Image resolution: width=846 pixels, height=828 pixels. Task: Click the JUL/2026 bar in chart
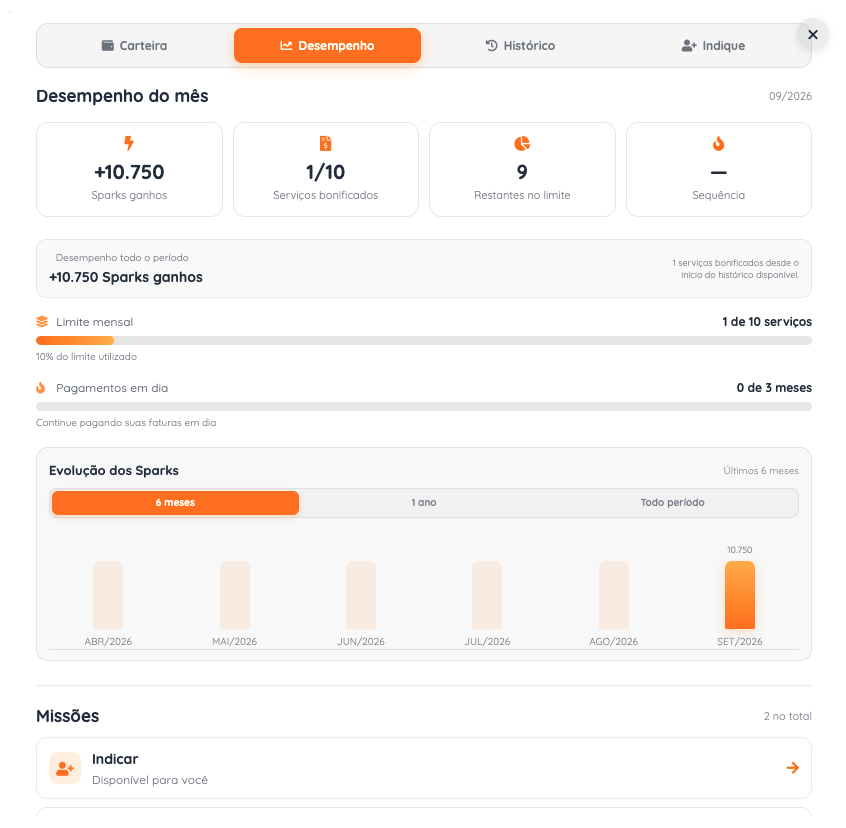487,595
